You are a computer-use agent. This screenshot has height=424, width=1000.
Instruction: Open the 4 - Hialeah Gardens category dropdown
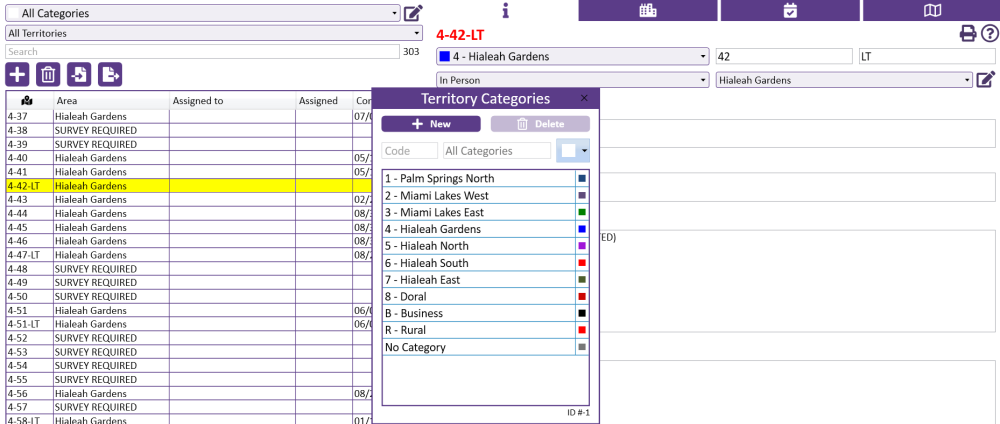point(572,57)
